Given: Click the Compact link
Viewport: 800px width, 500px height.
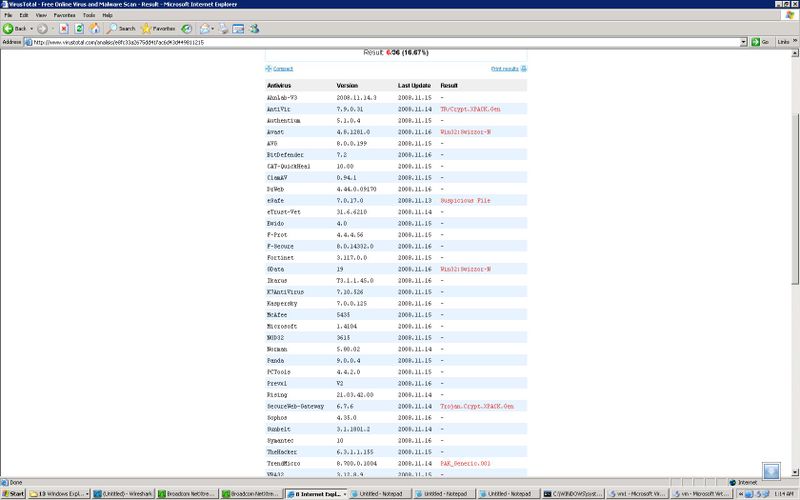Looking at the screenshot, I should [283, 69].
